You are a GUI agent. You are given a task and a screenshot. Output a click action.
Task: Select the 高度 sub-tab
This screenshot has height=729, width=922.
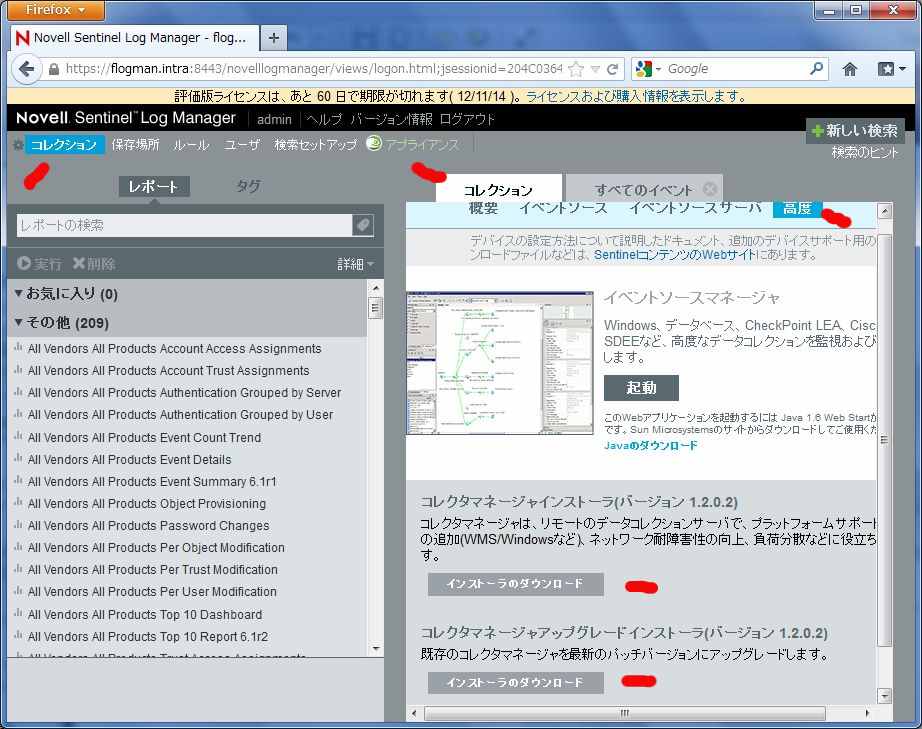click(x=797, y=208)
